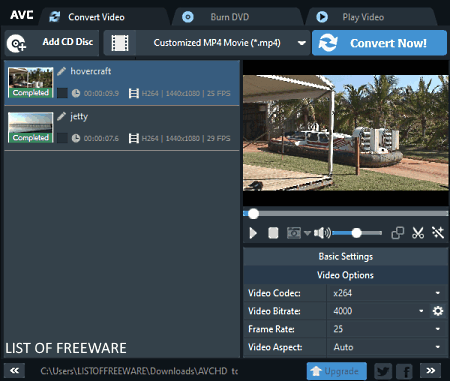Open the Video Aspect Auto dropdown
Viewport: 450px width, 381px height.
point(387,347)
